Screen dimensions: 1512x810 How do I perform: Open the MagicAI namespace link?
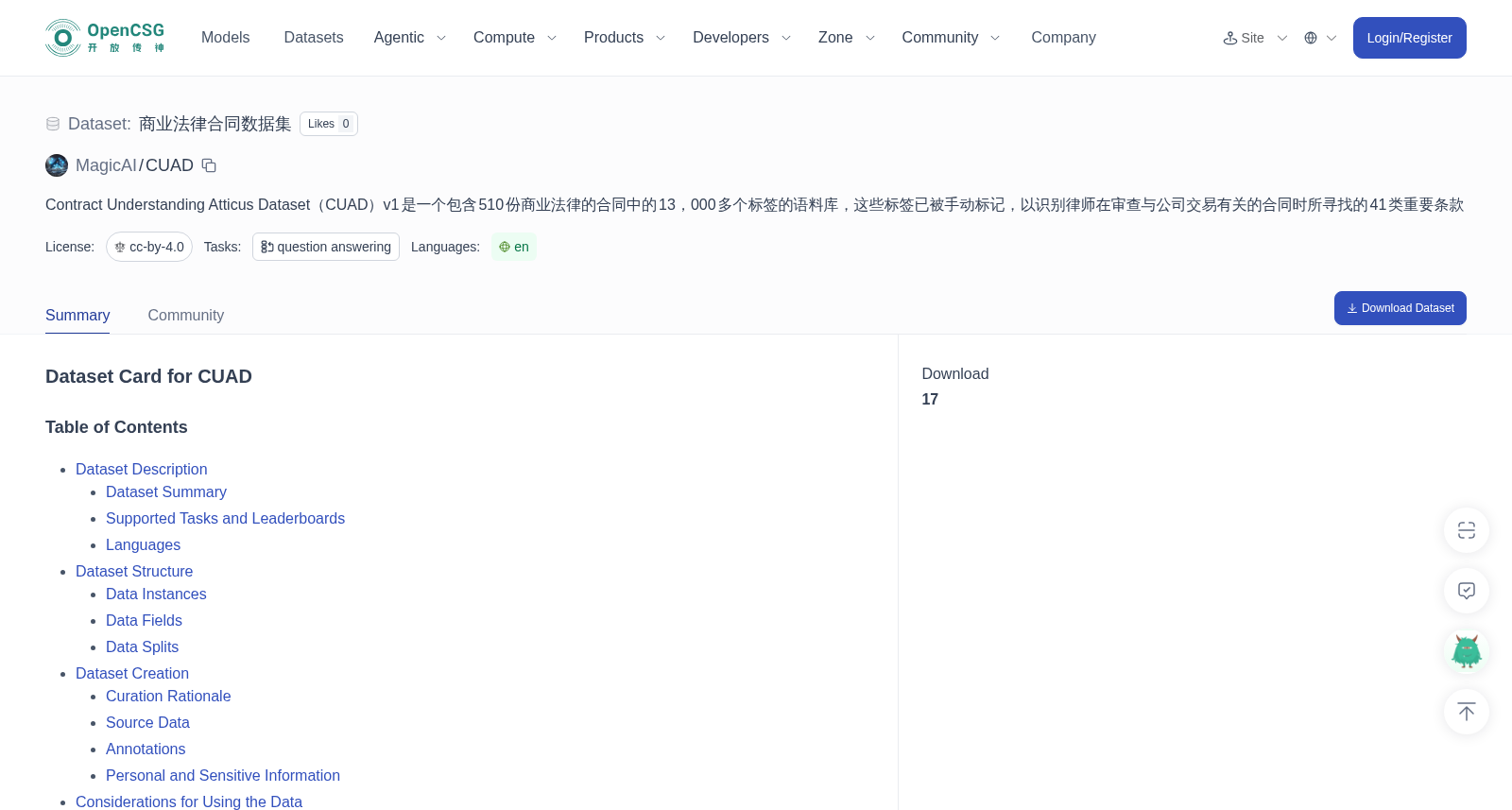106,165
